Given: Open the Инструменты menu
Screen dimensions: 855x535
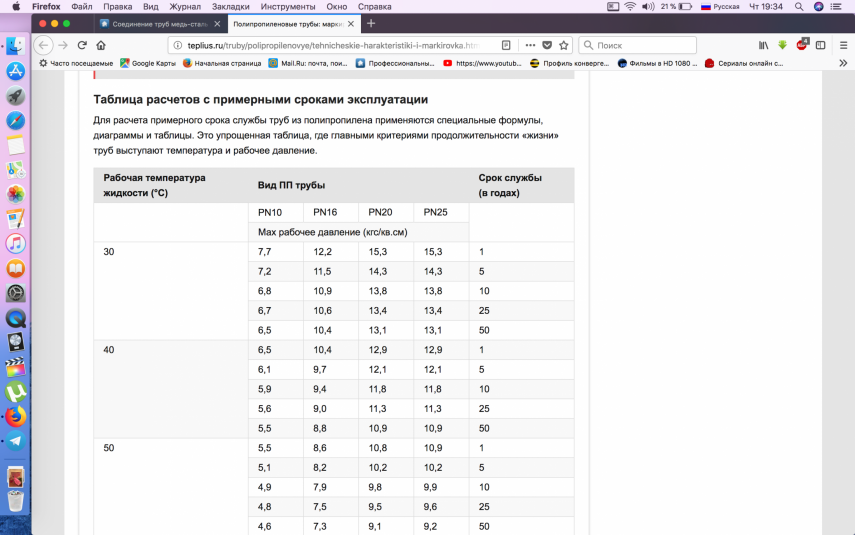Looking at the screenshot, I should tap(288, 7).
